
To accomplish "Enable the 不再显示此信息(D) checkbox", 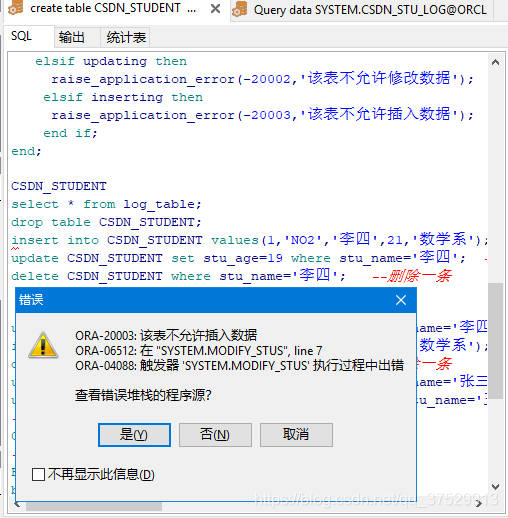I will tap(39, 474).
